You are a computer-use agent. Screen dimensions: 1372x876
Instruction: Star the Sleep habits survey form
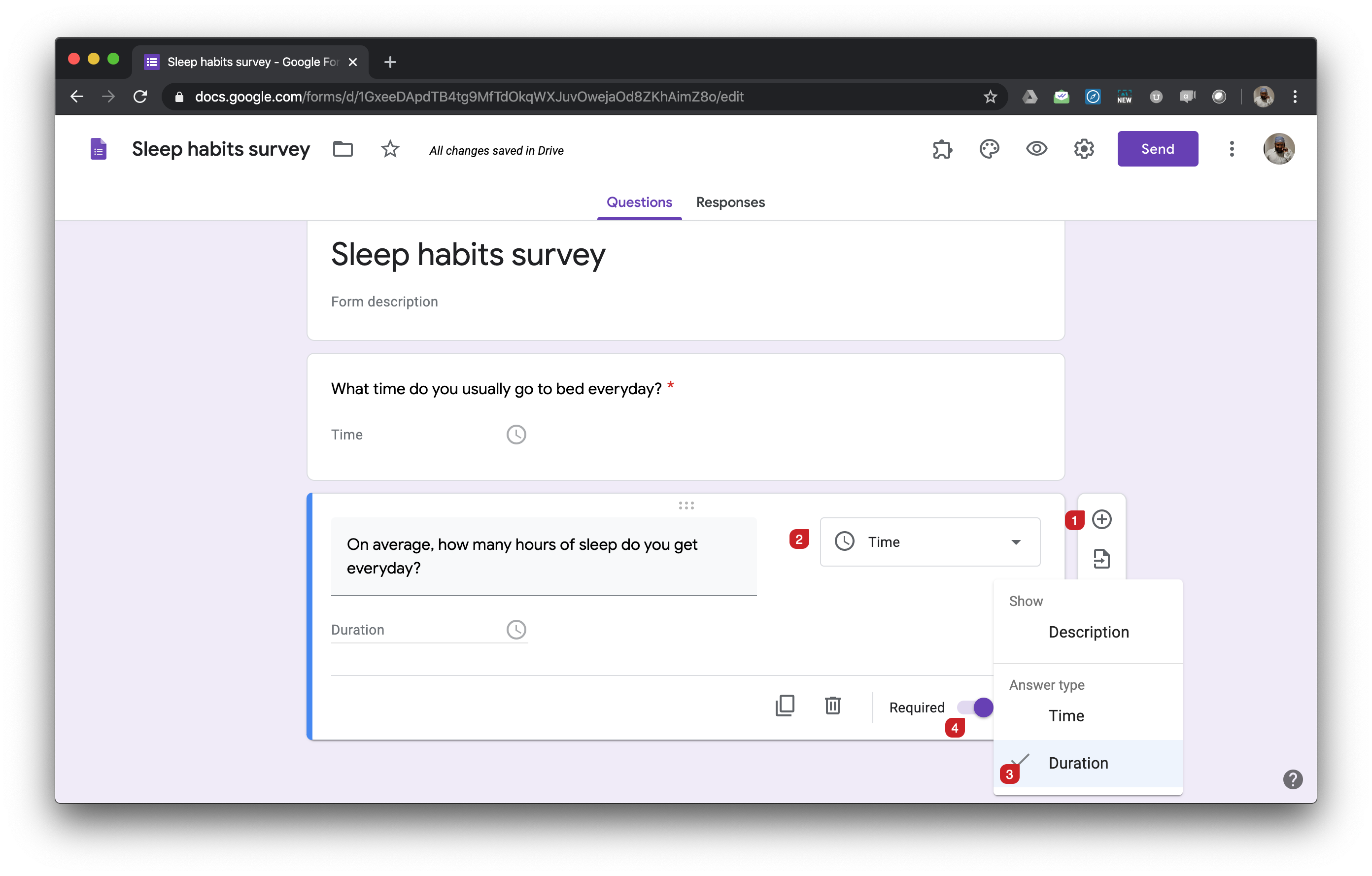390,149
